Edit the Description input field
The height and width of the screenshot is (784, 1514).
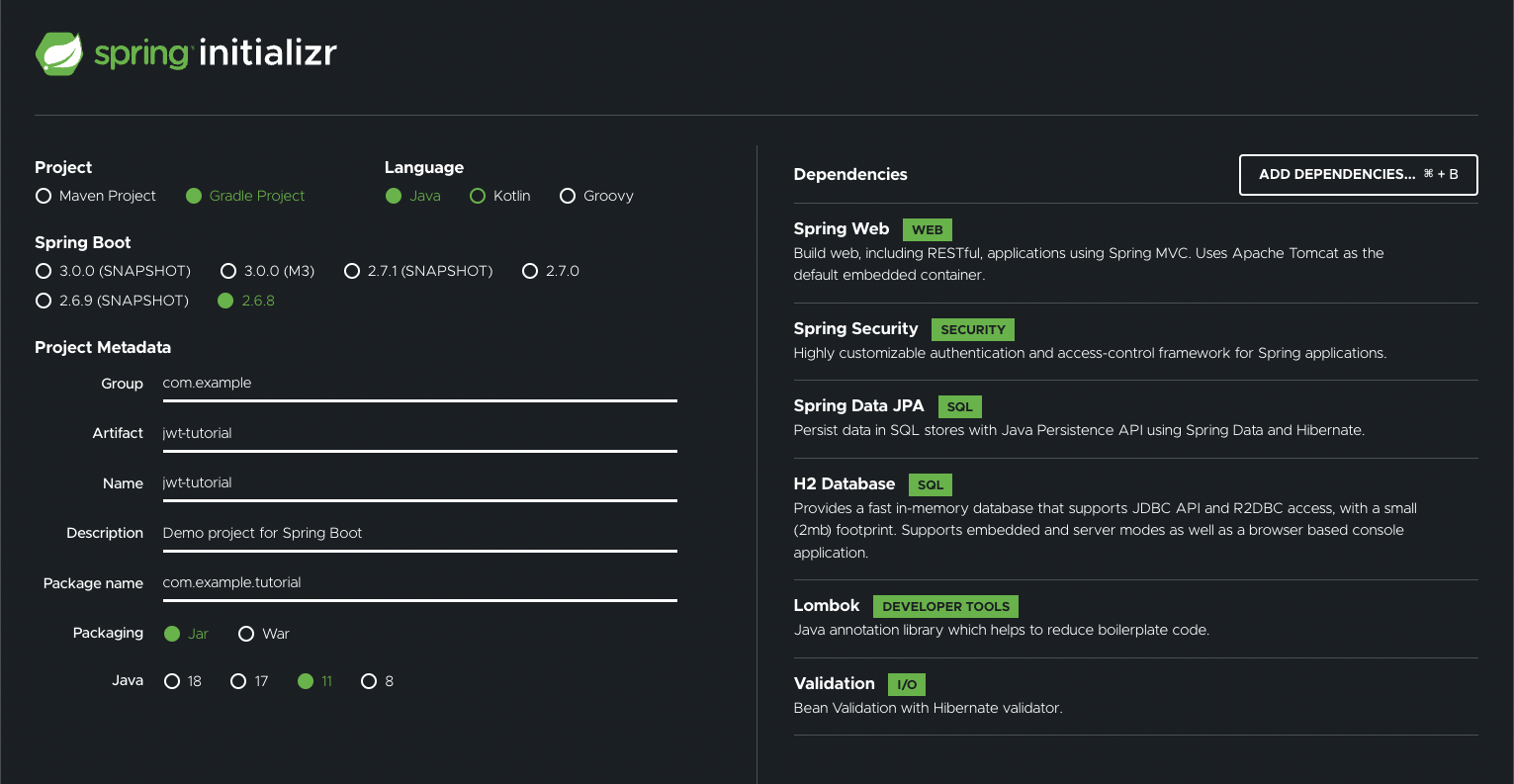click(419, 533)
